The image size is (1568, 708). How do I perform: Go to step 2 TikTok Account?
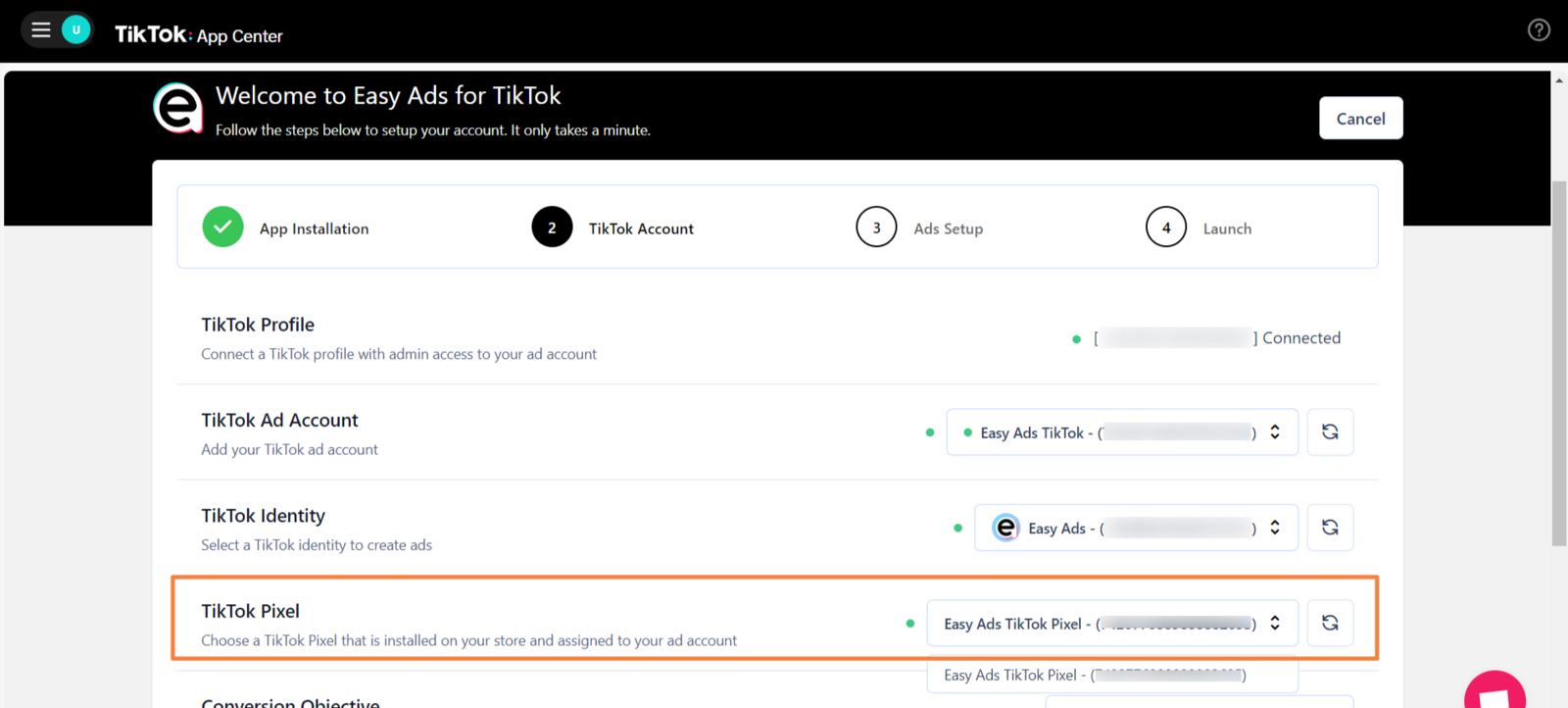553,228
